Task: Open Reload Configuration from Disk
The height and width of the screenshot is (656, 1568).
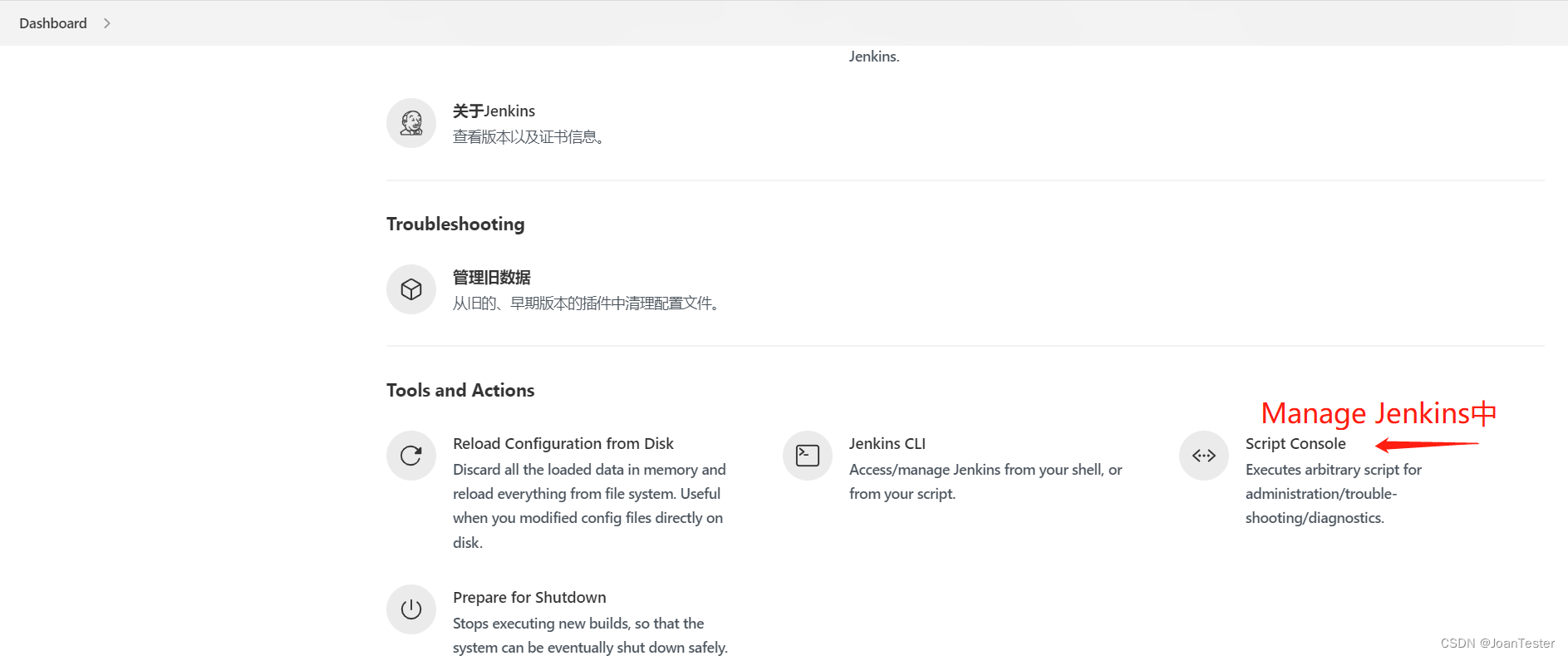Action: (x=563, y=444)
